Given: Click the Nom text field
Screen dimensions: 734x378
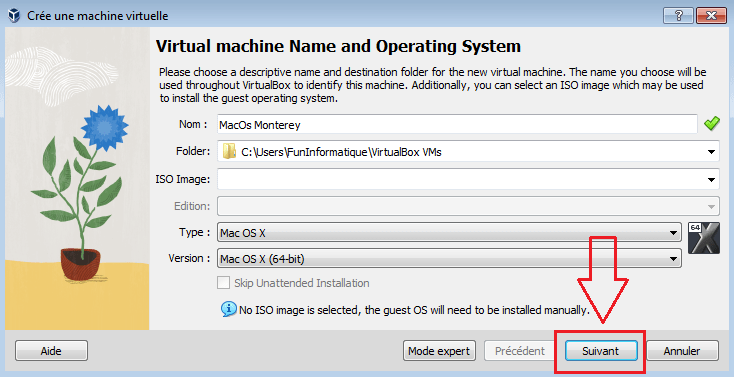Looking at the screenshot, I should tap(457, 125).
